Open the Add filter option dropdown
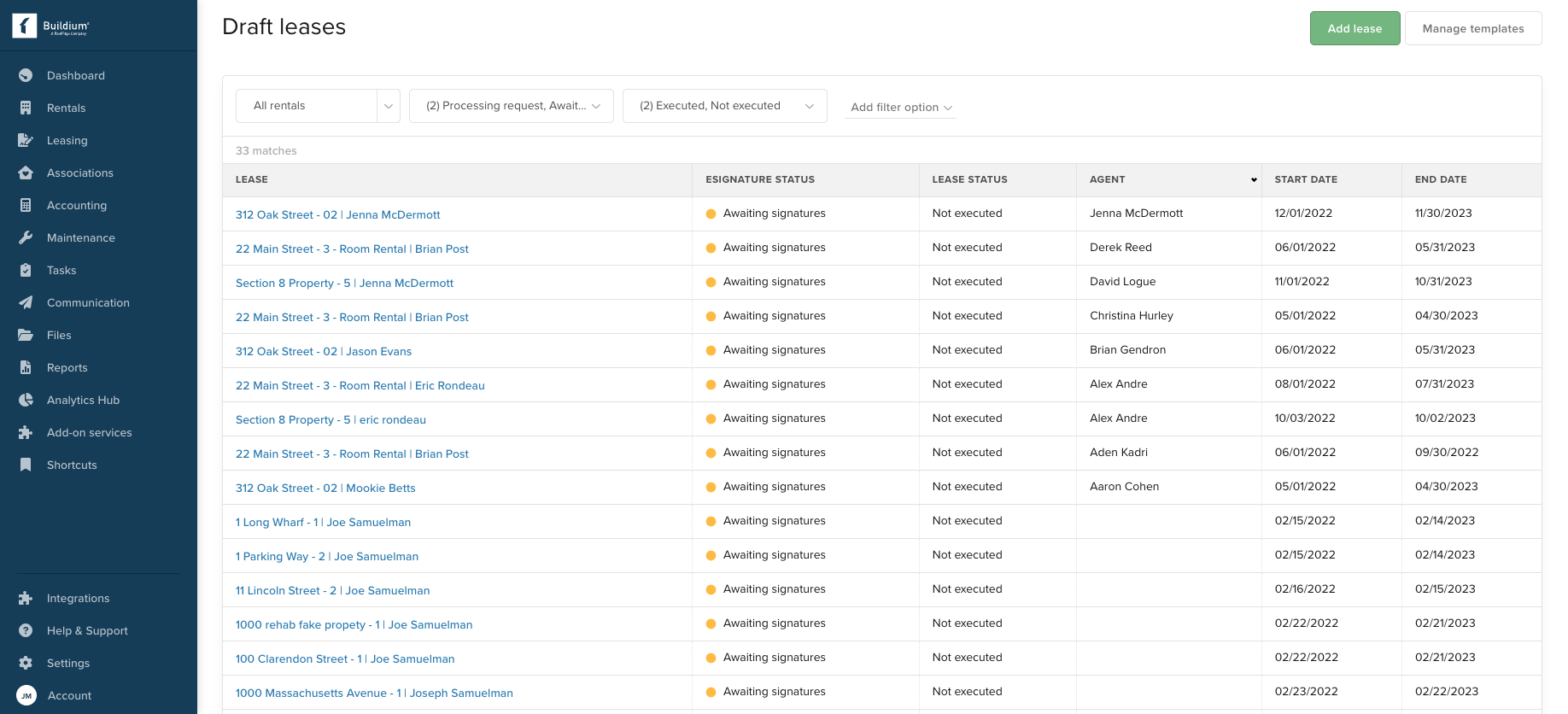This screenshot has width=1568, height=714. click(900, 108)
